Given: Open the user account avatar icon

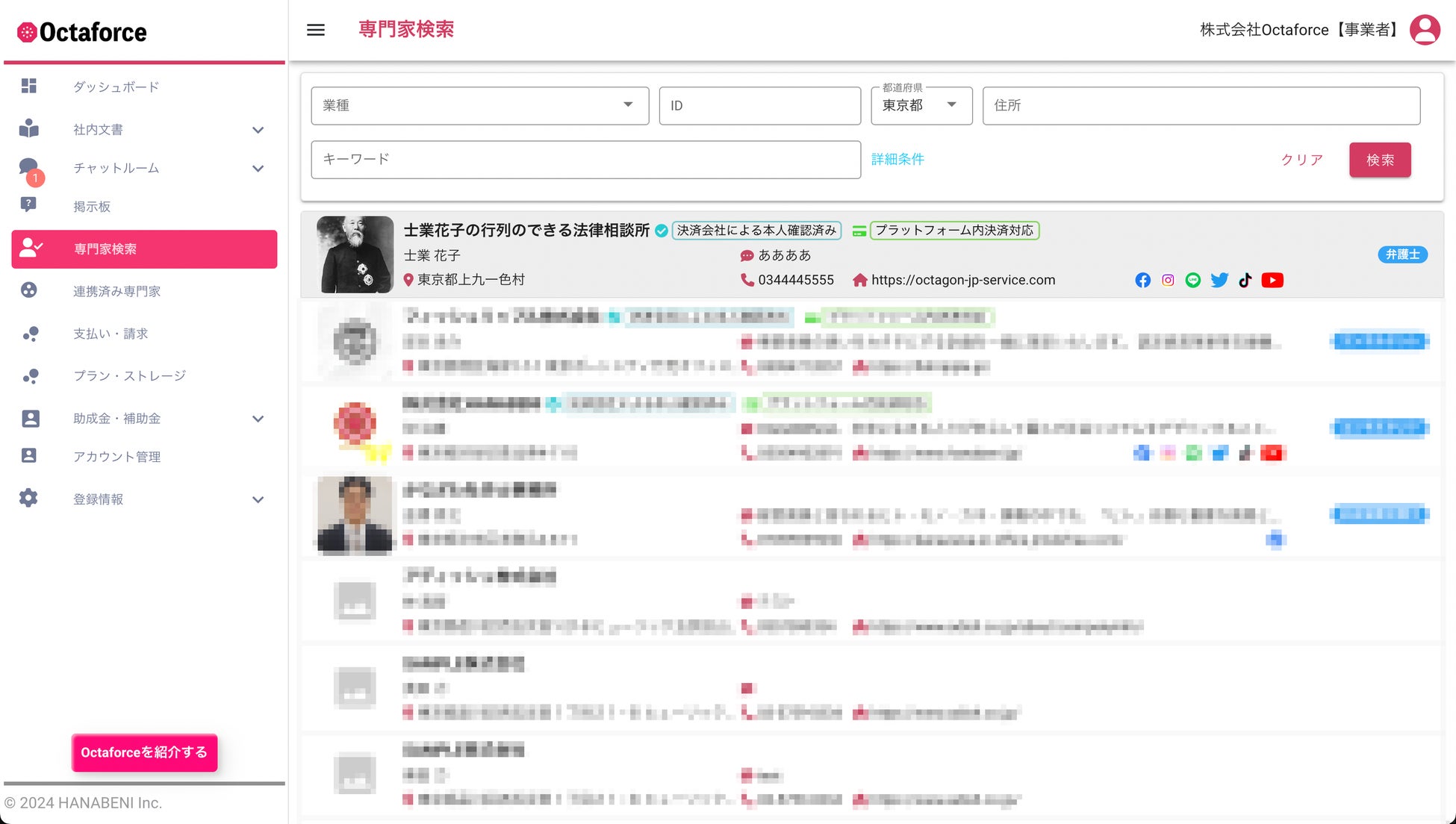Looking at the screenshot, I should click(1425, 30).
